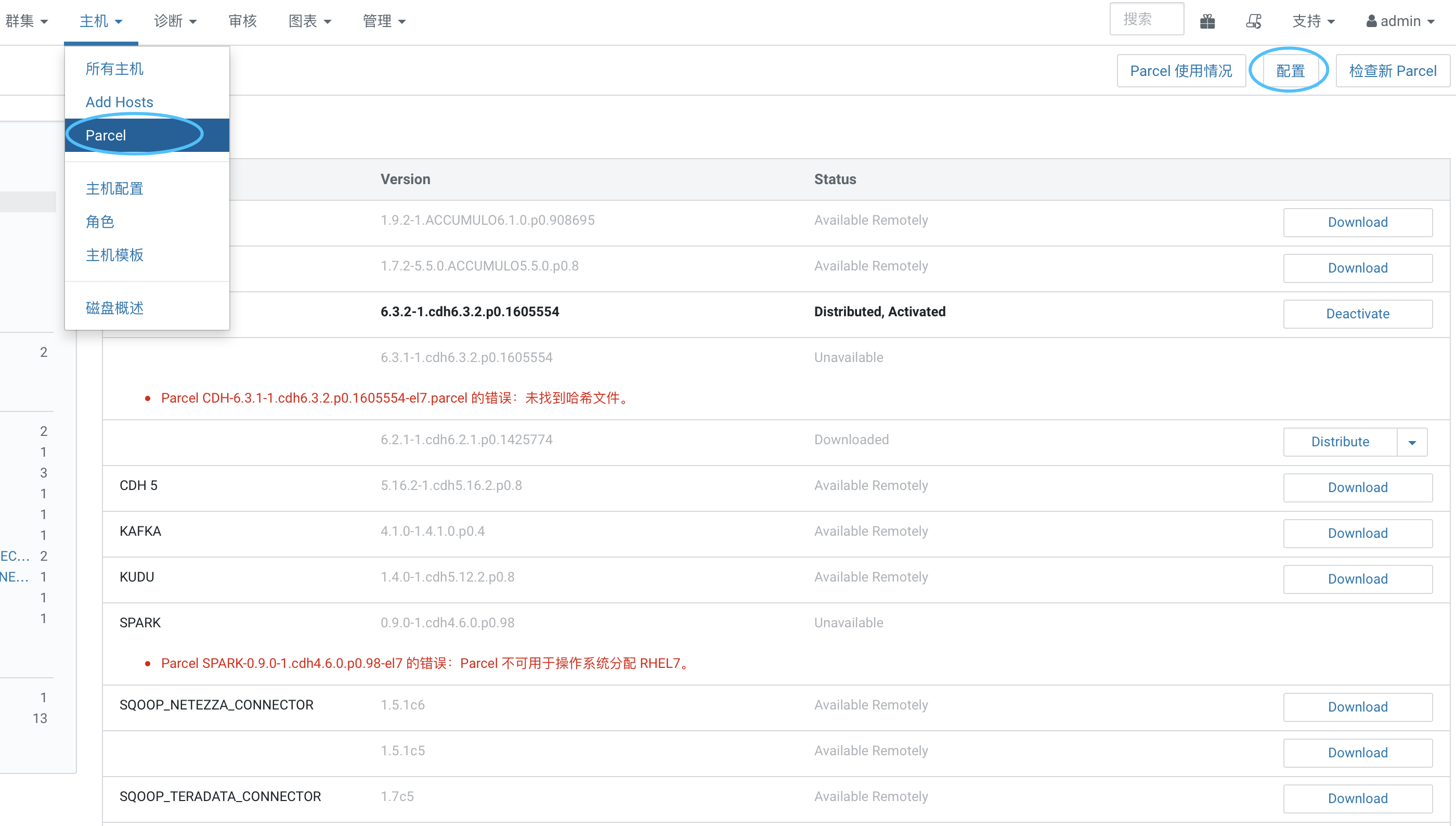Open 角色 roles menu entry
1456x826 pixels.
pyautogui.click(x=147, y=222)
